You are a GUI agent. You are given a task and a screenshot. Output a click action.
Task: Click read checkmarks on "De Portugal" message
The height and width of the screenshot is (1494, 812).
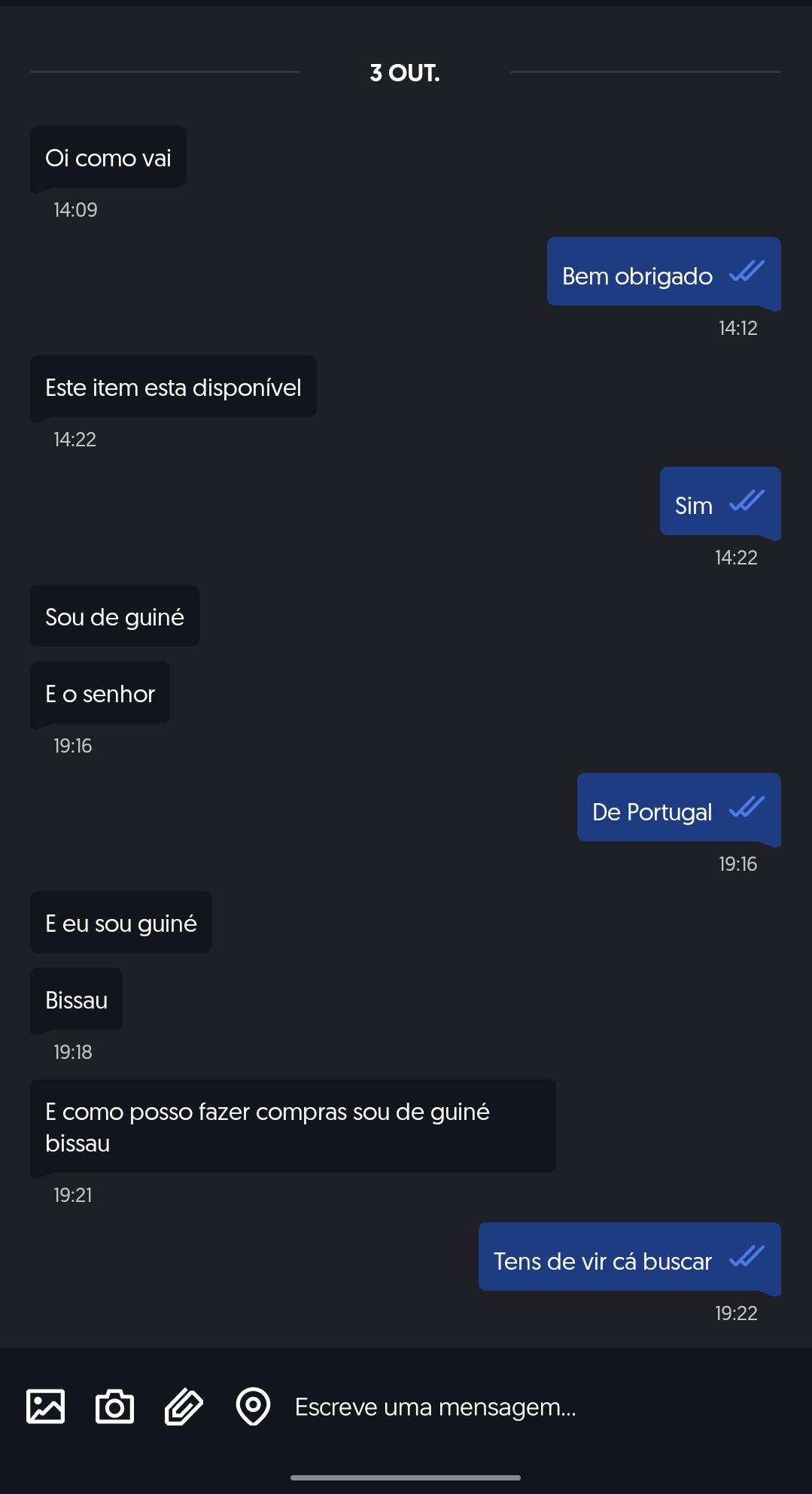(x=747, y=808)
